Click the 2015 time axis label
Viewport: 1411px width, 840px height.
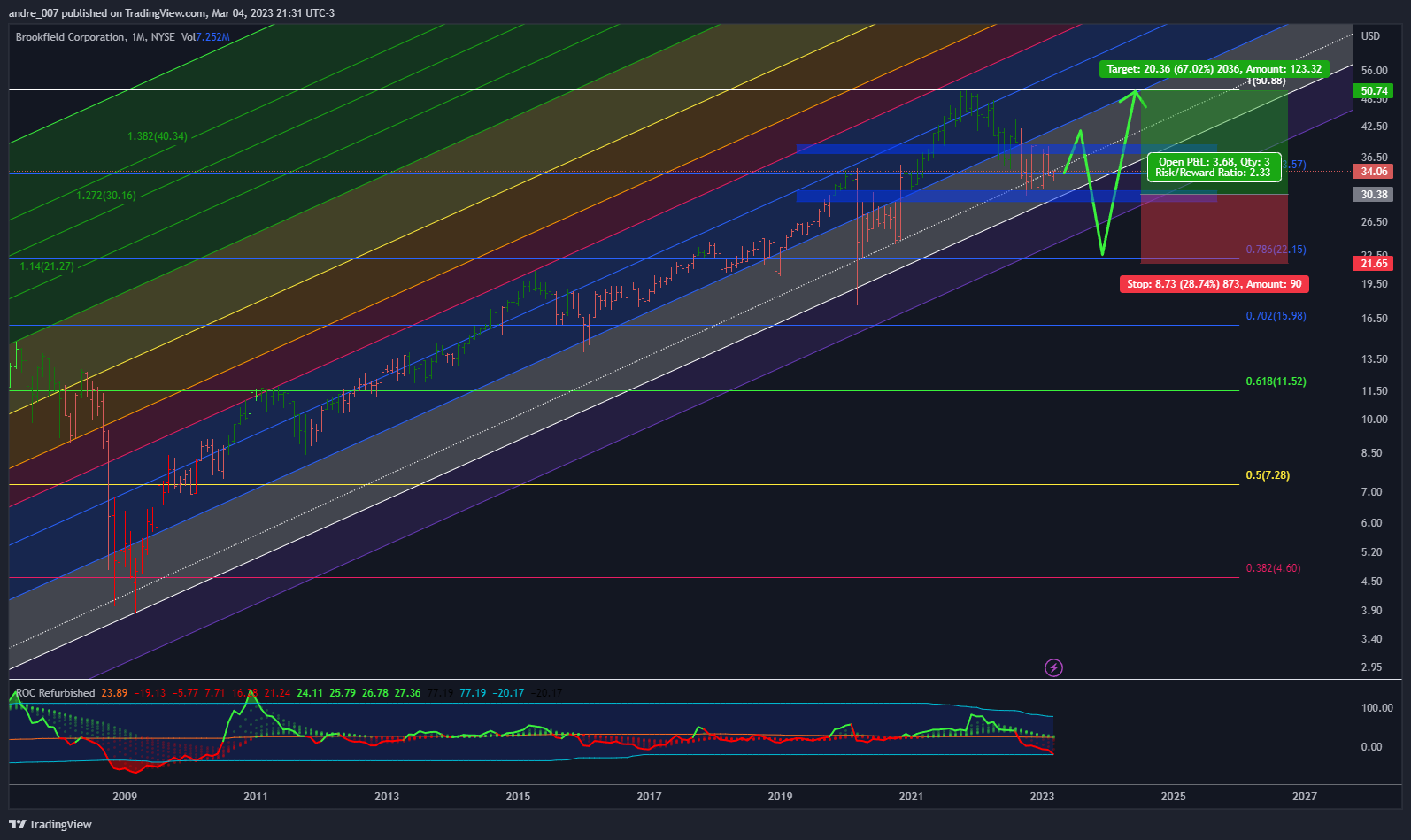[518, 797]
